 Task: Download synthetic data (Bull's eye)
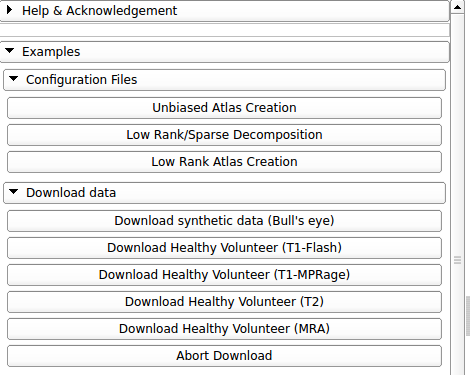click(x=224, y=221)
